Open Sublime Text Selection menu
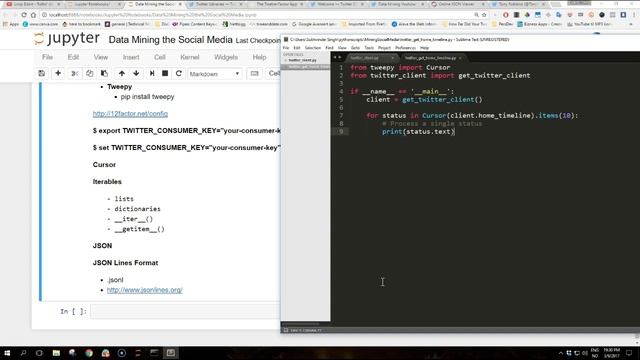Viewport: 640px width, 360px height. (x=313, y=48)
